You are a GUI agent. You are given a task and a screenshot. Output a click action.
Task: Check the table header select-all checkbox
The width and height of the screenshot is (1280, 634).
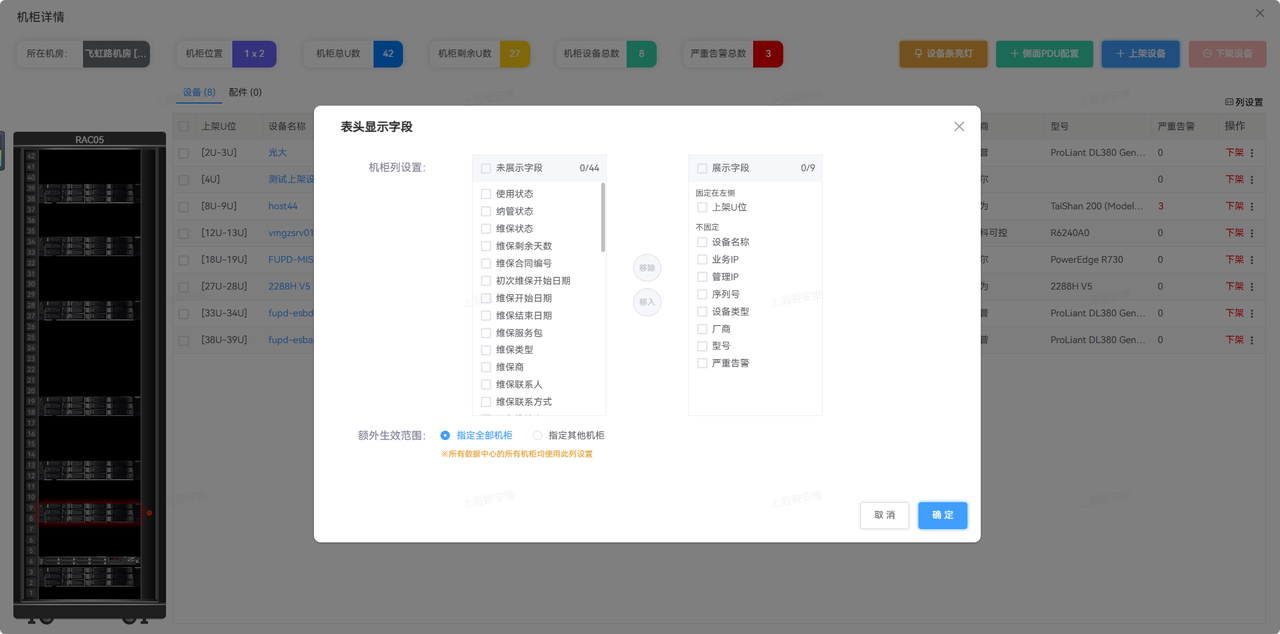click(183, 127)
